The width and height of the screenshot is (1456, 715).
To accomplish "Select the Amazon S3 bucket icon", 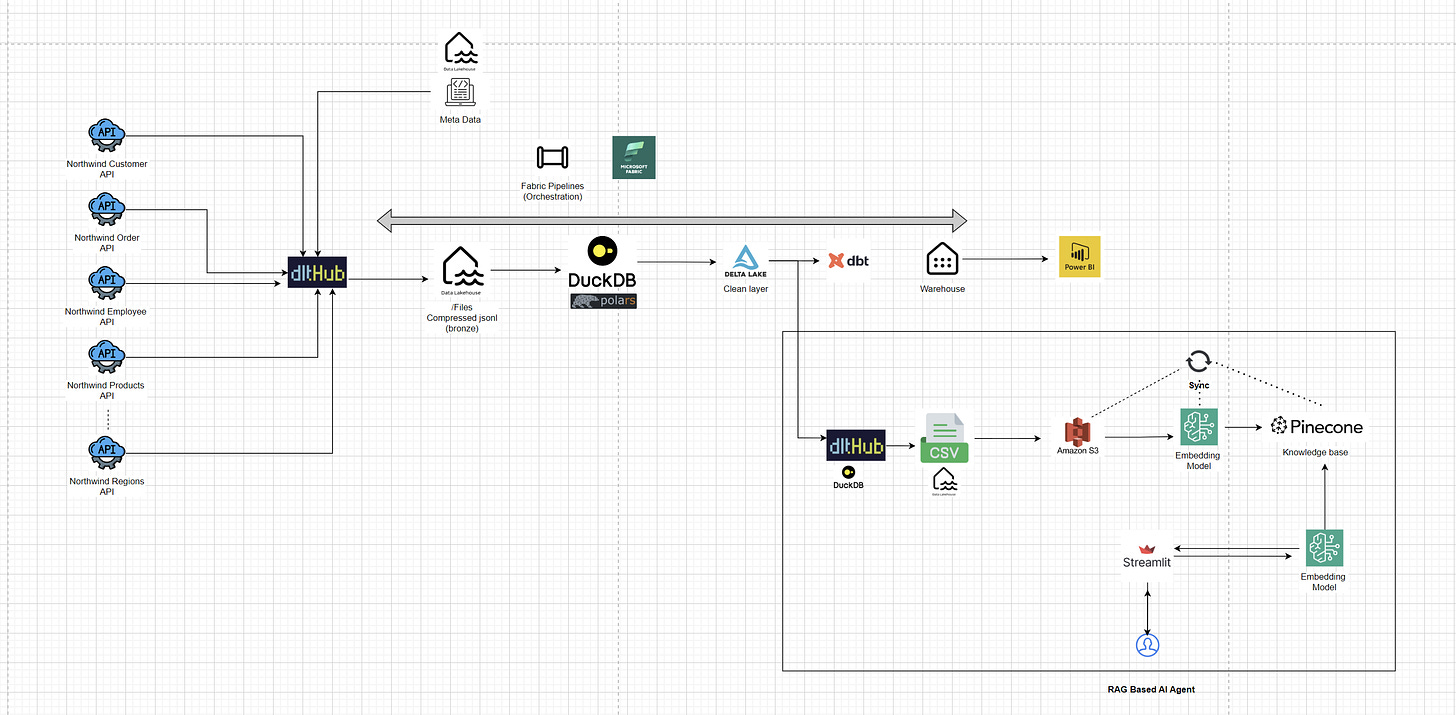I will point(1077,433).
